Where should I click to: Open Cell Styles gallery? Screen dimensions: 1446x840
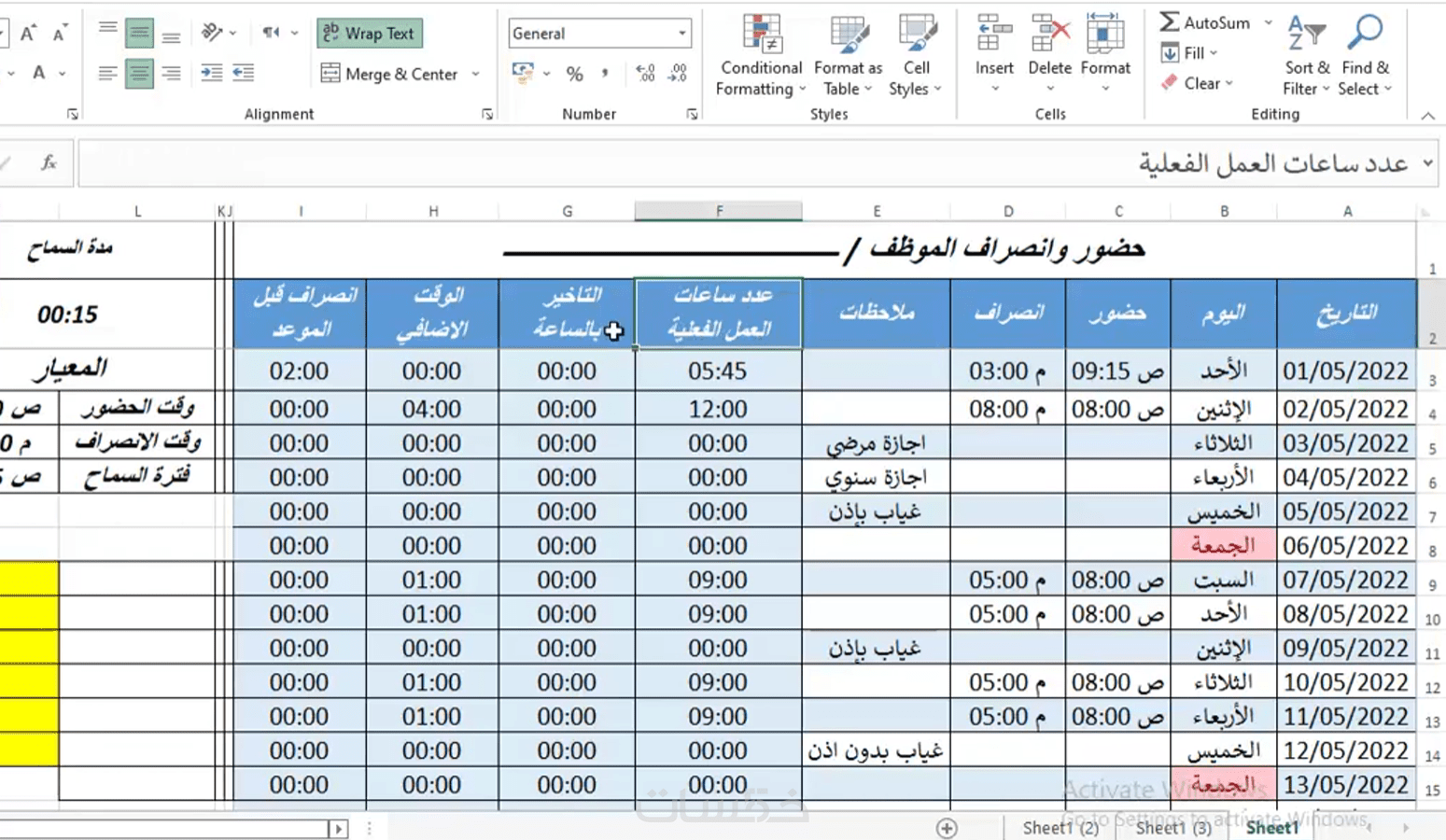(x=916, y=55)
